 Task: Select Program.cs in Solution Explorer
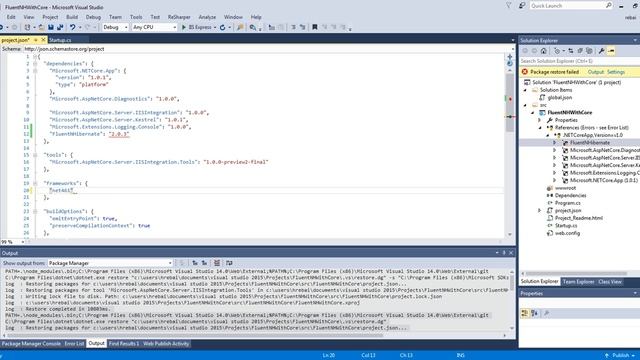(x=568, y=203)
